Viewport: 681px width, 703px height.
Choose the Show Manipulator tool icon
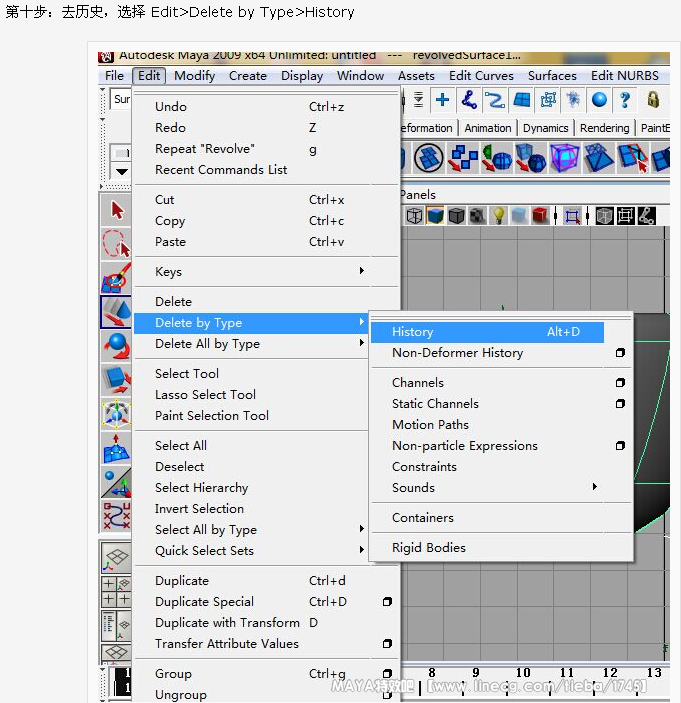tap(116, 482)
